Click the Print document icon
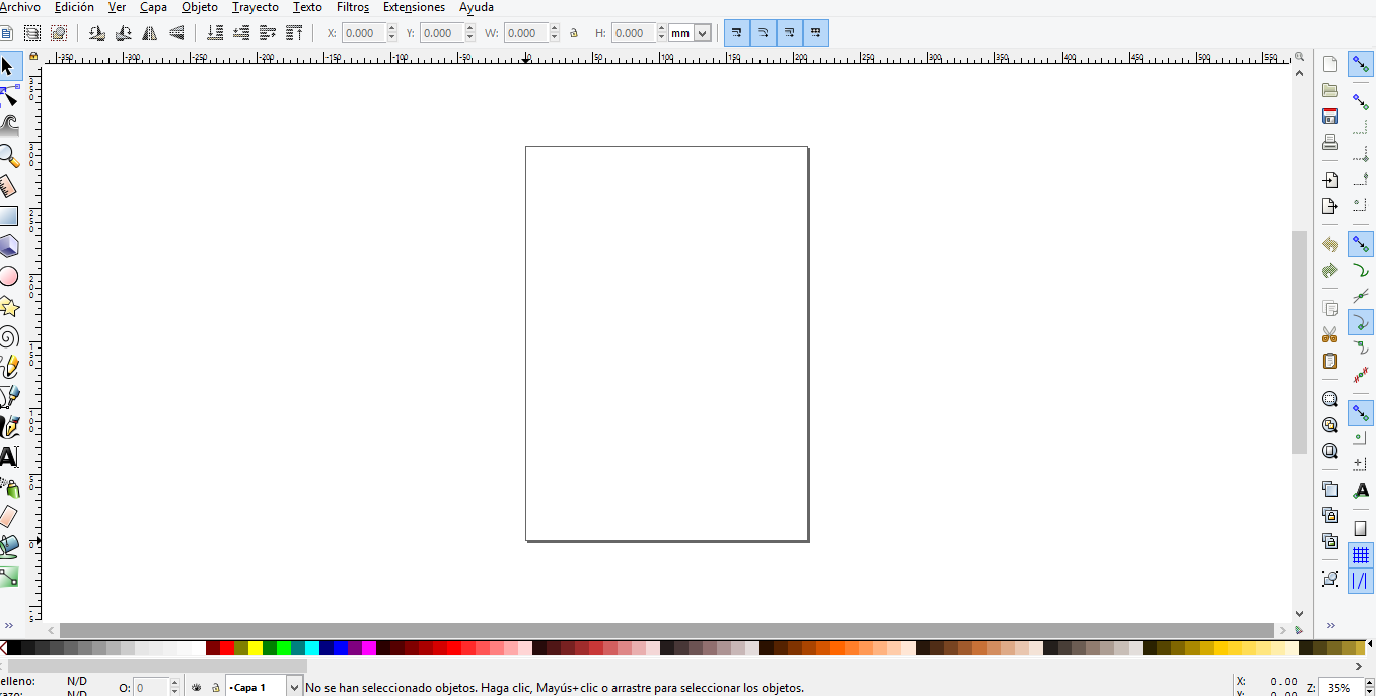This screenshot has width=1376, height=696. click(x=1329, y=142)
